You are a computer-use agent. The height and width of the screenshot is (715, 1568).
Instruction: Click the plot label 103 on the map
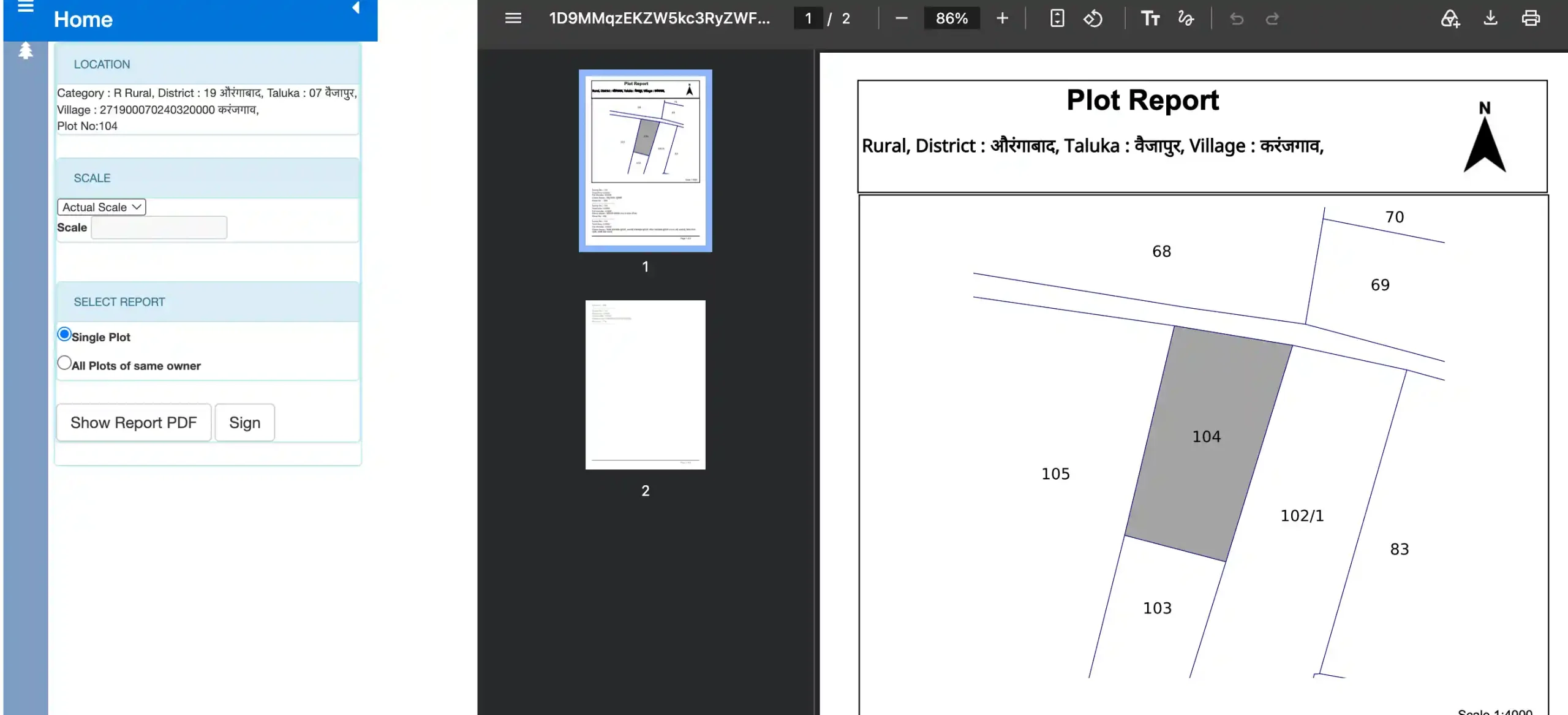tap(1158, 608)
